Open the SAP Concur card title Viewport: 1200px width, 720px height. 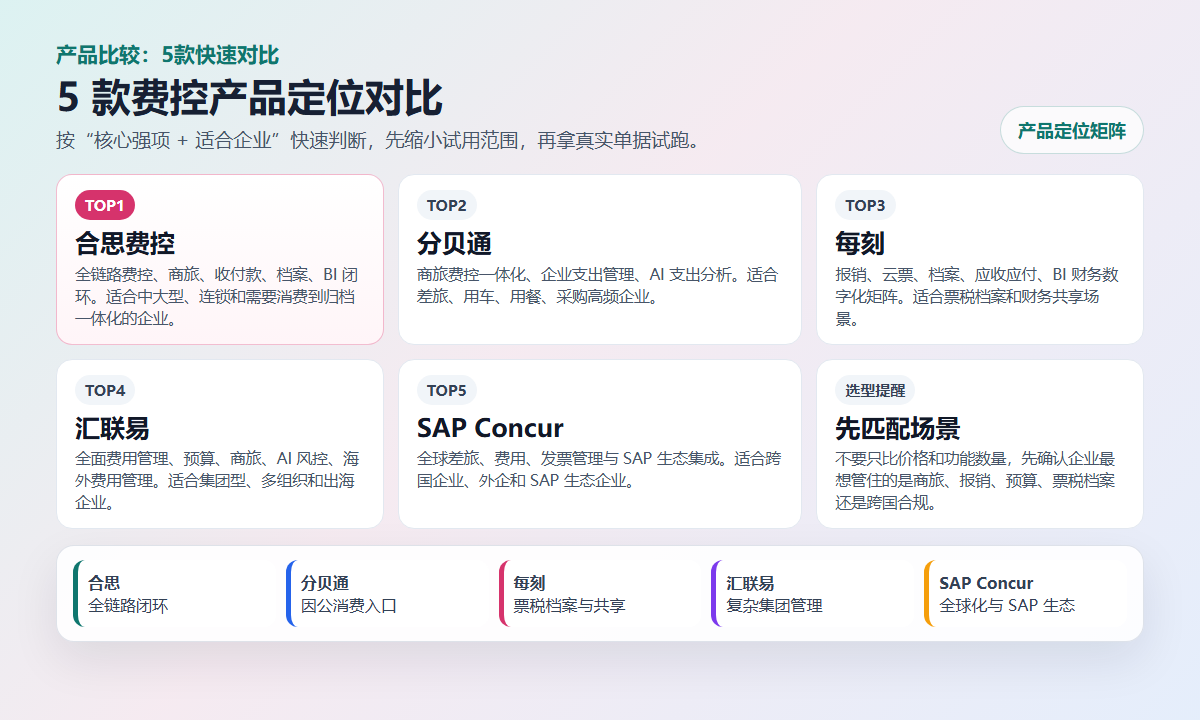click(490, 428)
